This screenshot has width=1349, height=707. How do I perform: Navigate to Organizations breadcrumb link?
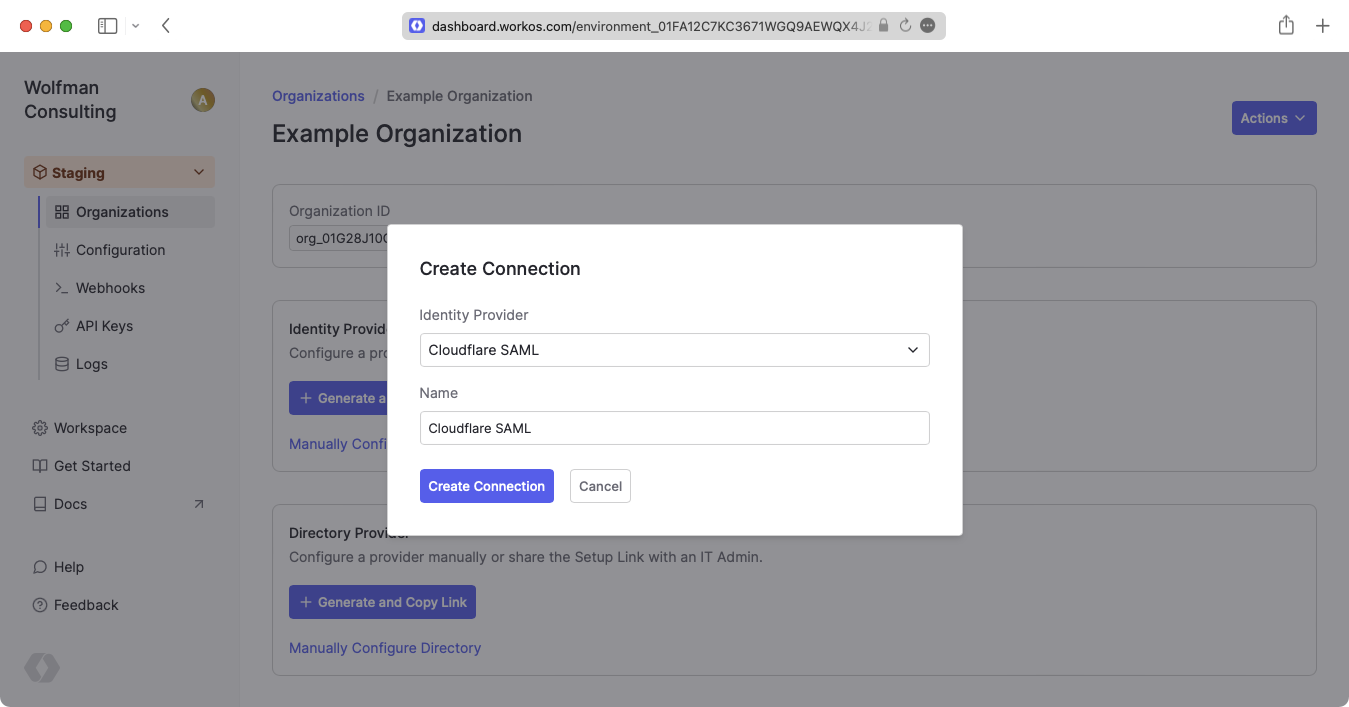coord(318,95)
